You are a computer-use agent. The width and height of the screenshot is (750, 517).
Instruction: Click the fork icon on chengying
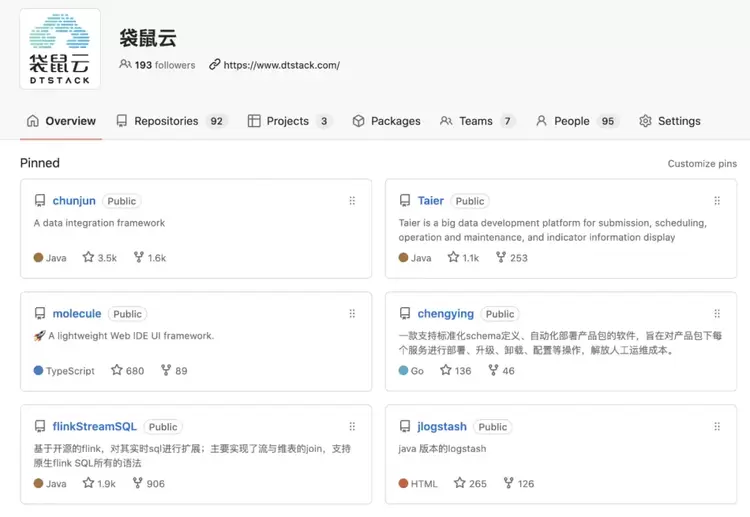pyautogui.click(x=493, y=370)
